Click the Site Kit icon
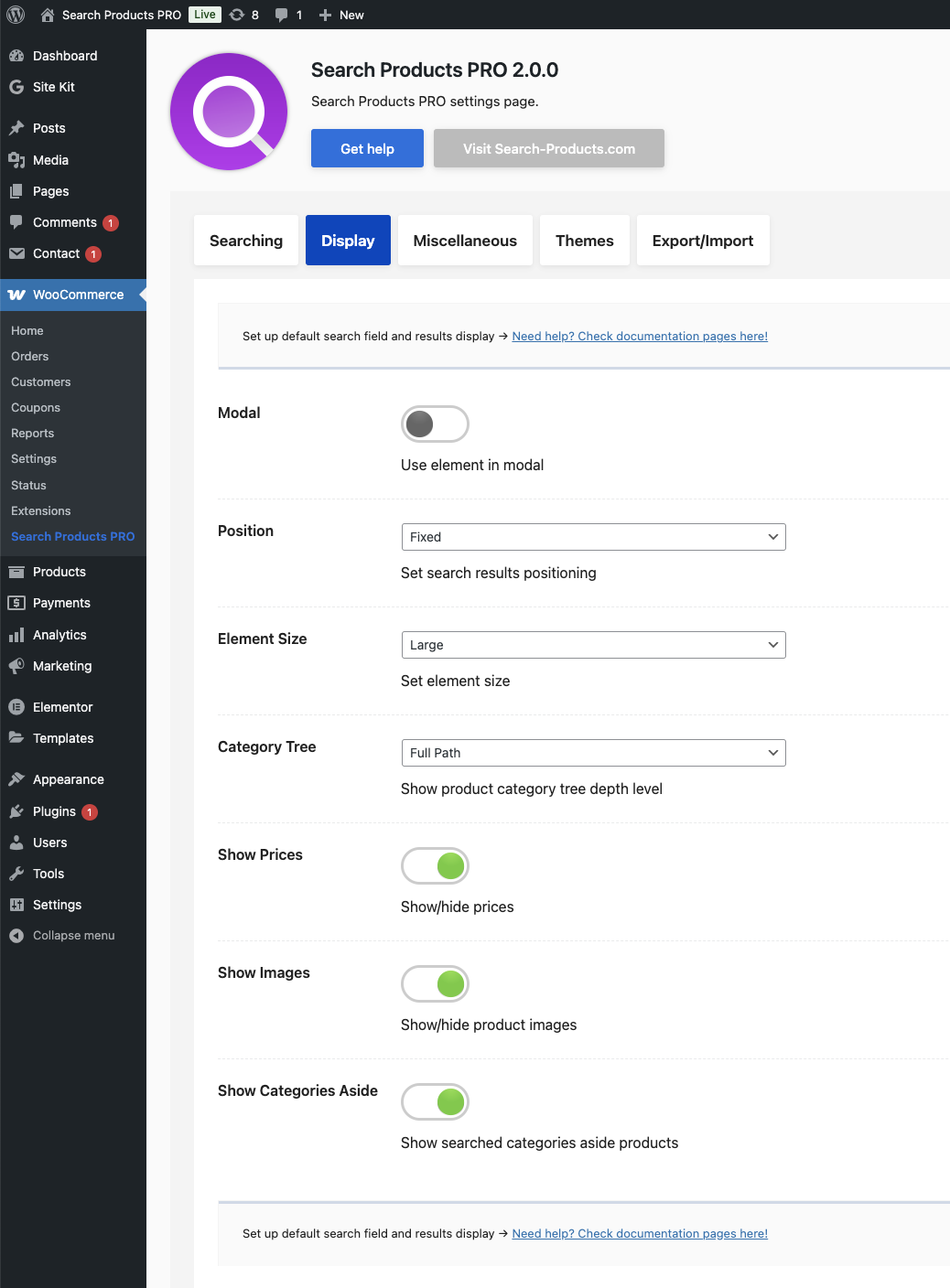This screenshot has height=1288, width=950. click(16, 87)
